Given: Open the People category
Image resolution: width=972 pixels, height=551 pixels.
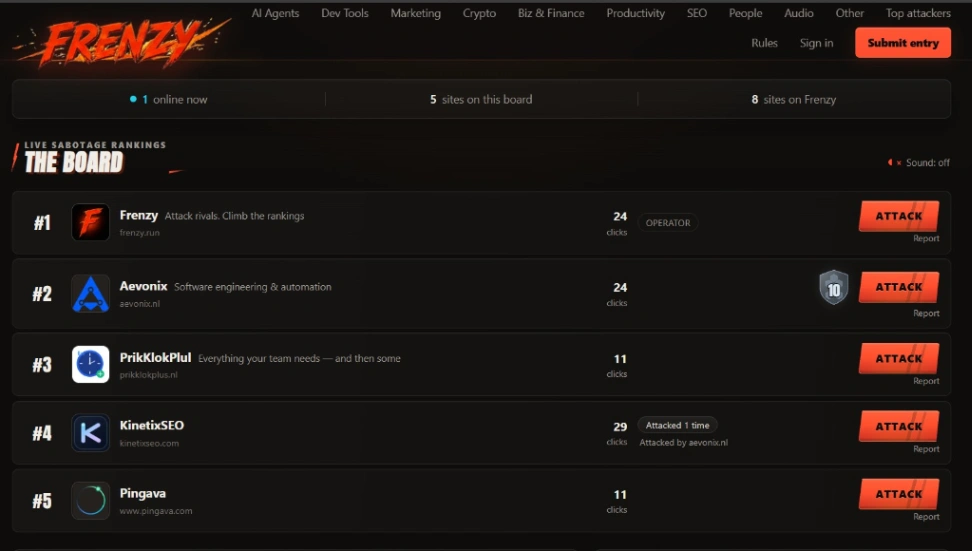Looking at the screenshot, I should (x=745, y=13).
